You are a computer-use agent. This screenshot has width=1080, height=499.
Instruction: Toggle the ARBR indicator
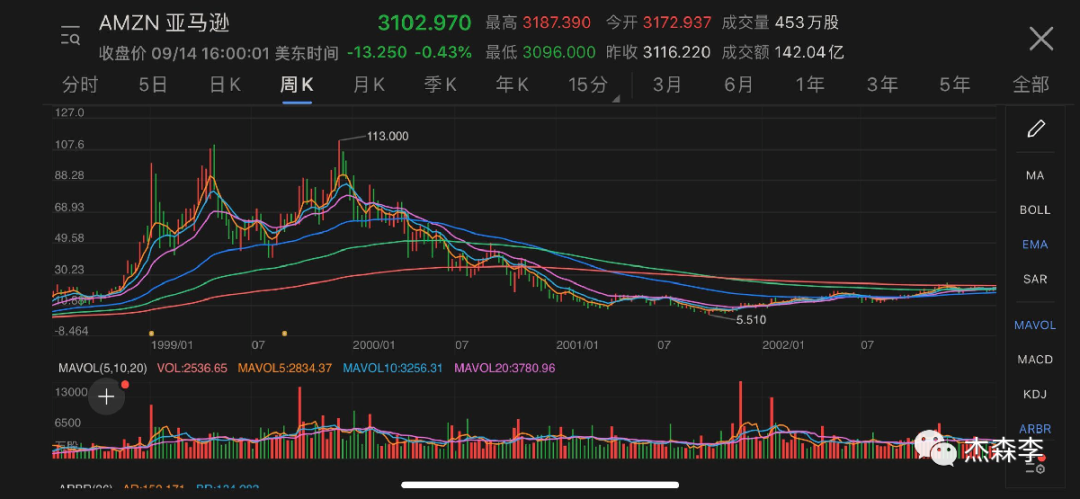click(x=1035, y=429)
